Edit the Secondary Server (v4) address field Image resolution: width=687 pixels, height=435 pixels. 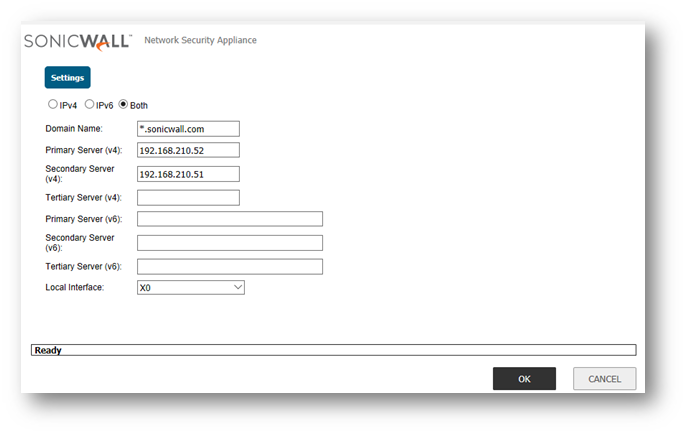pyautogui.click(x=188, y=174)
